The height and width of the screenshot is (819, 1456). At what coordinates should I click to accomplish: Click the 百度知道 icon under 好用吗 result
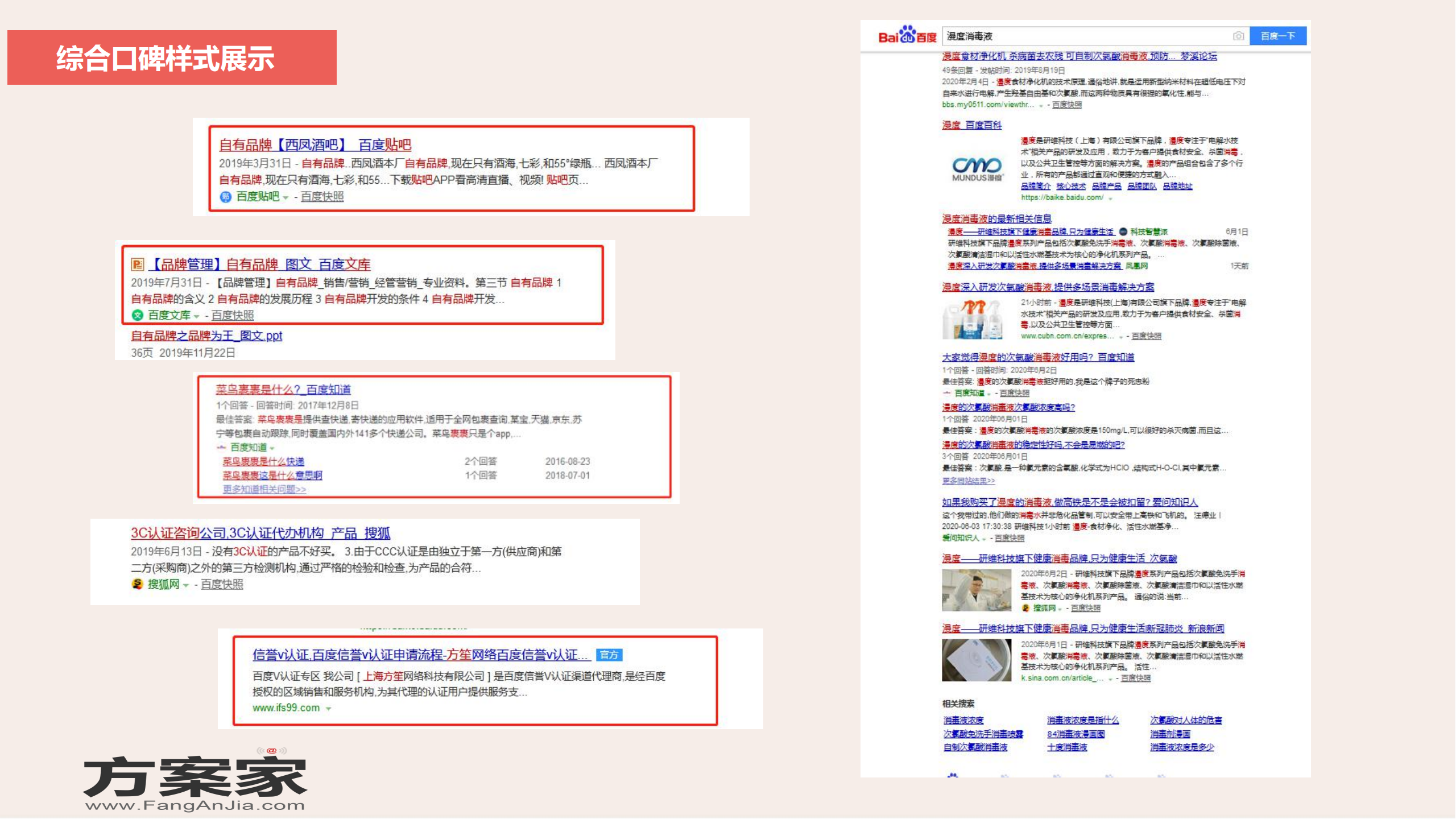click(947, 393)
